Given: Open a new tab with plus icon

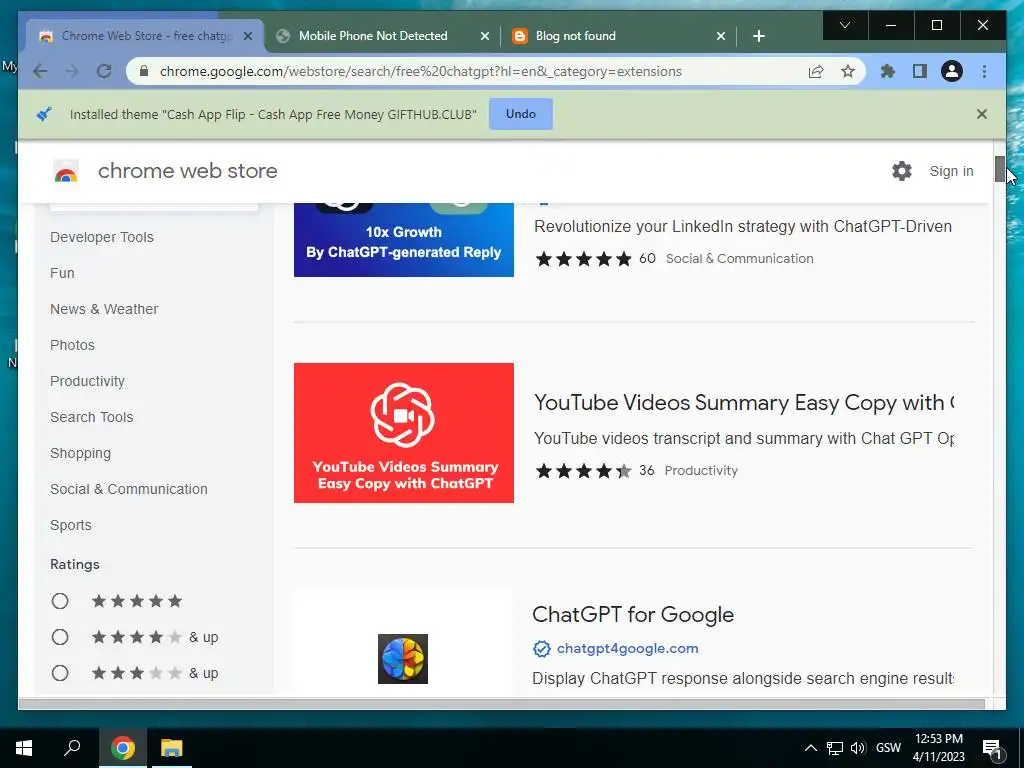Looking at the screenshot, I should coord(758,36).
